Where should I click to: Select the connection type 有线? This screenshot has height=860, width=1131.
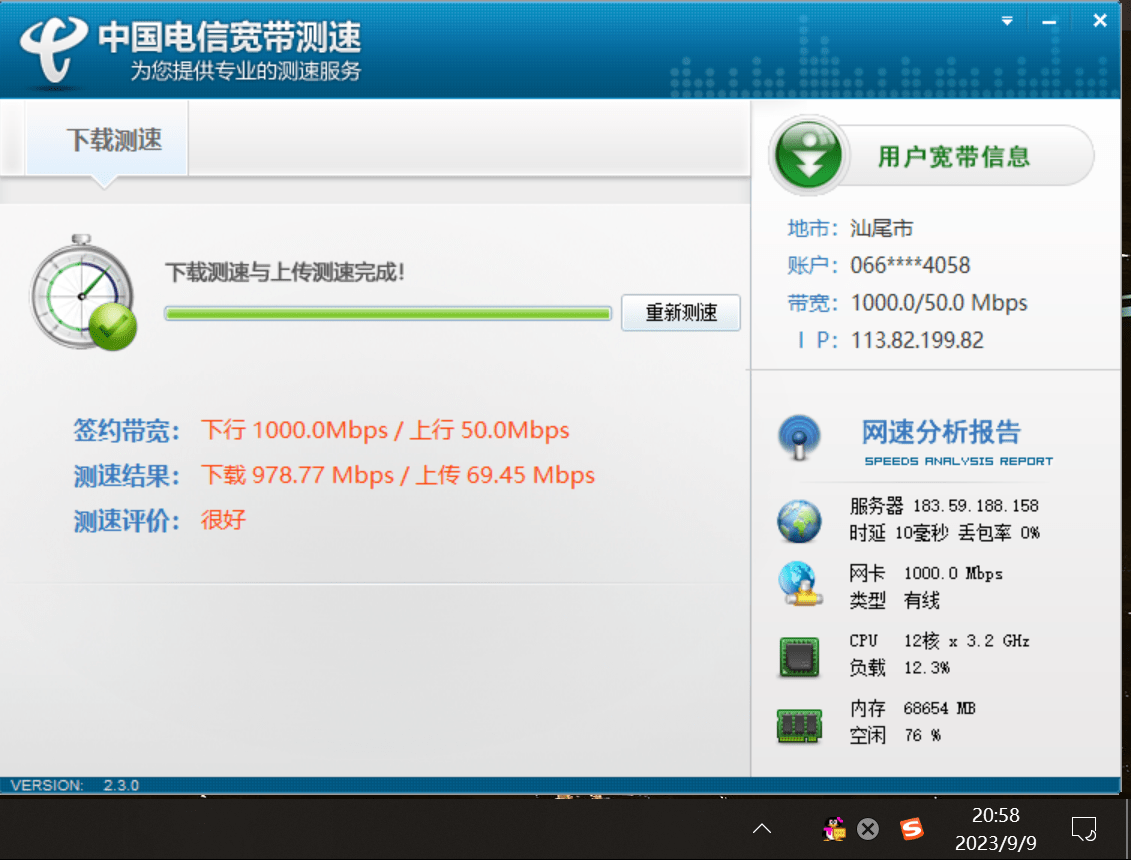tap(921, 600)
